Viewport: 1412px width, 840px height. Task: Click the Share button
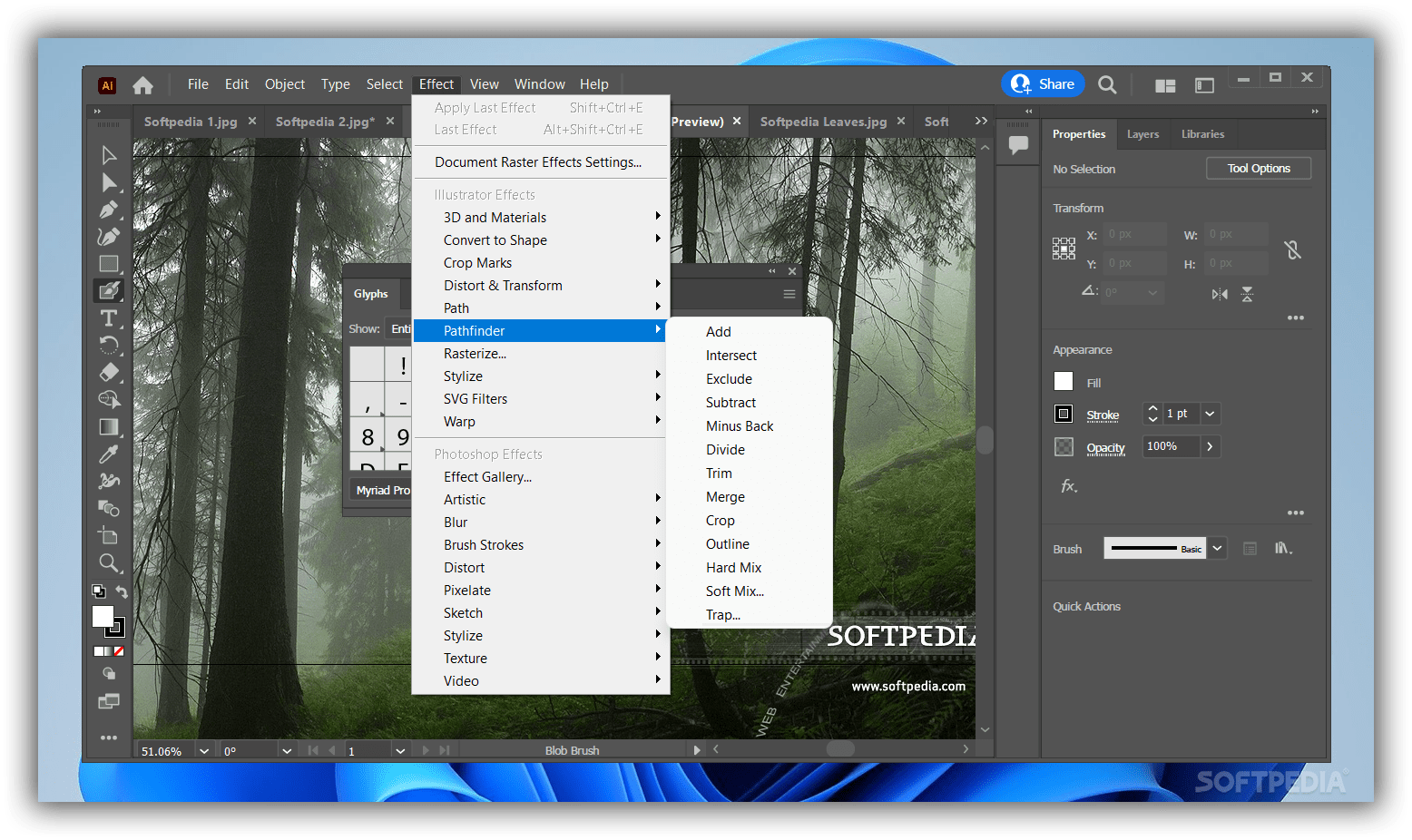point(1044,84)
